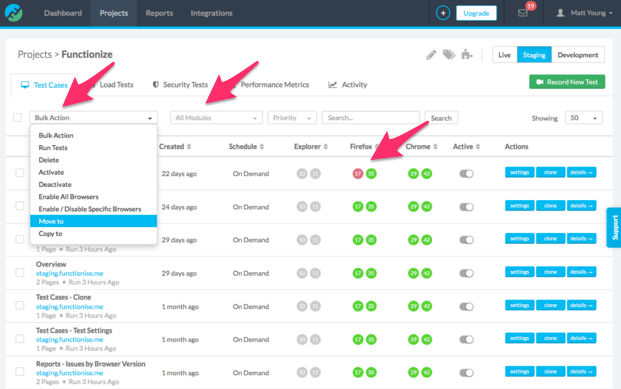This screenshot has width=621, height=389.
Task: Click the Functionize logo icon
Action: 13,13
